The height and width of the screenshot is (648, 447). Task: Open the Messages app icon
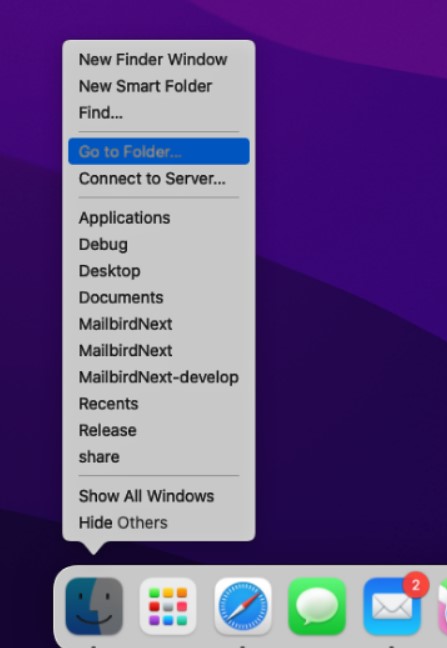(x=317, y=606)
